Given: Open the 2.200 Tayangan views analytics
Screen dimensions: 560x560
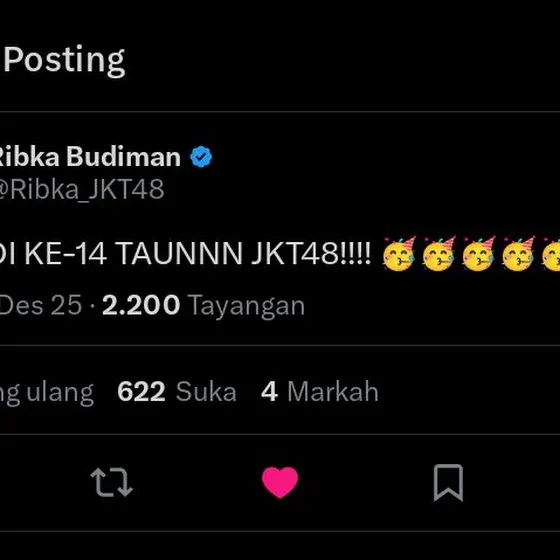Looking at the screenshot, I should [203, 305].
